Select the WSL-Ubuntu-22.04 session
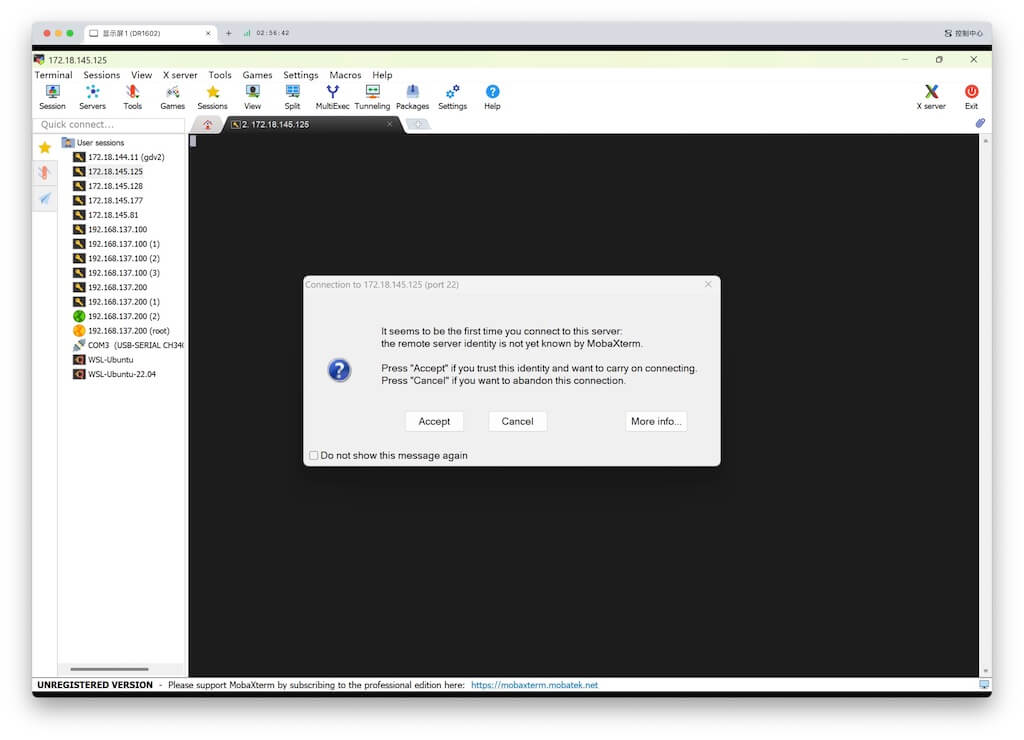 click(121, 374)
